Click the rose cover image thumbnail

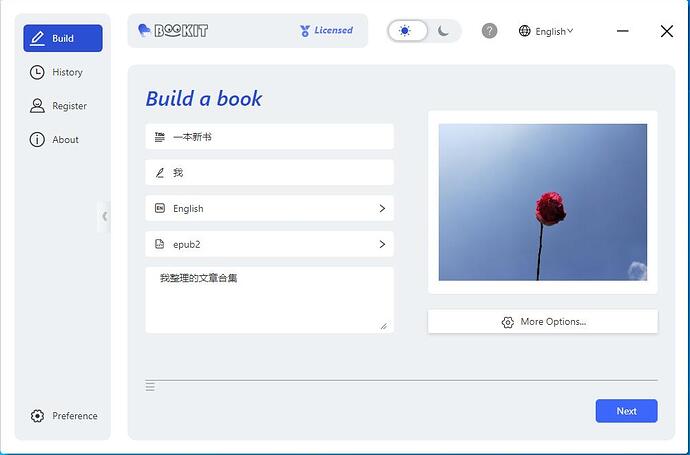(x=543, y=202)
